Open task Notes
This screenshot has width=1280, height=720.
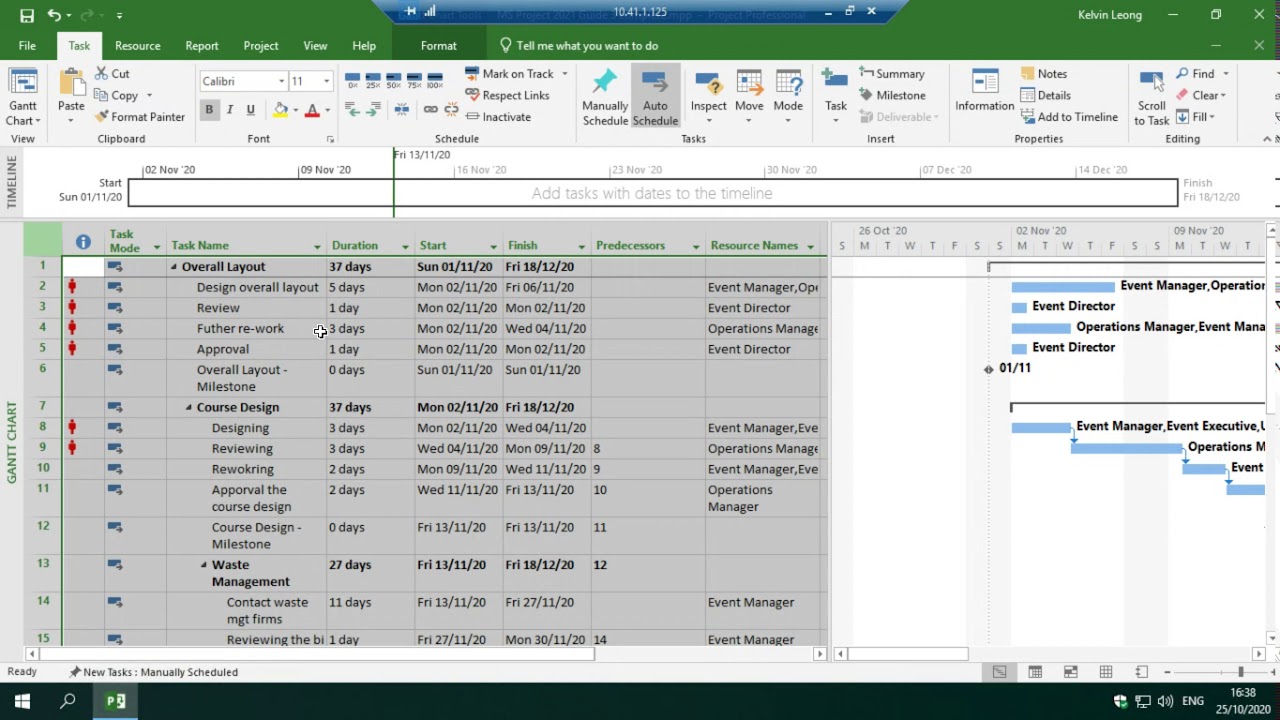[x=1044, y=74]
